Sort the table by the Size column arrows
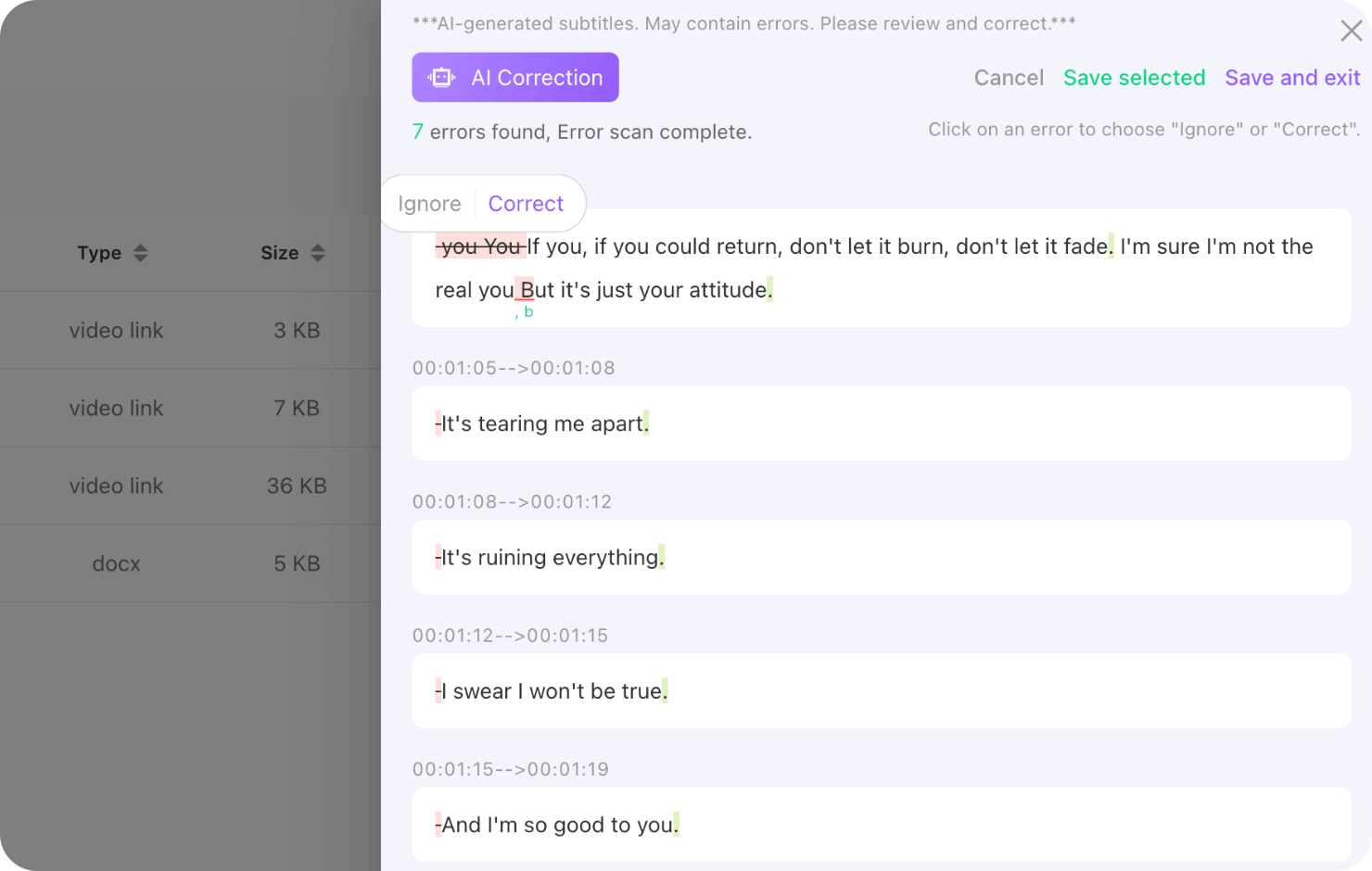This screenshot has height=871, width=1372. click(x=317, y=253)
